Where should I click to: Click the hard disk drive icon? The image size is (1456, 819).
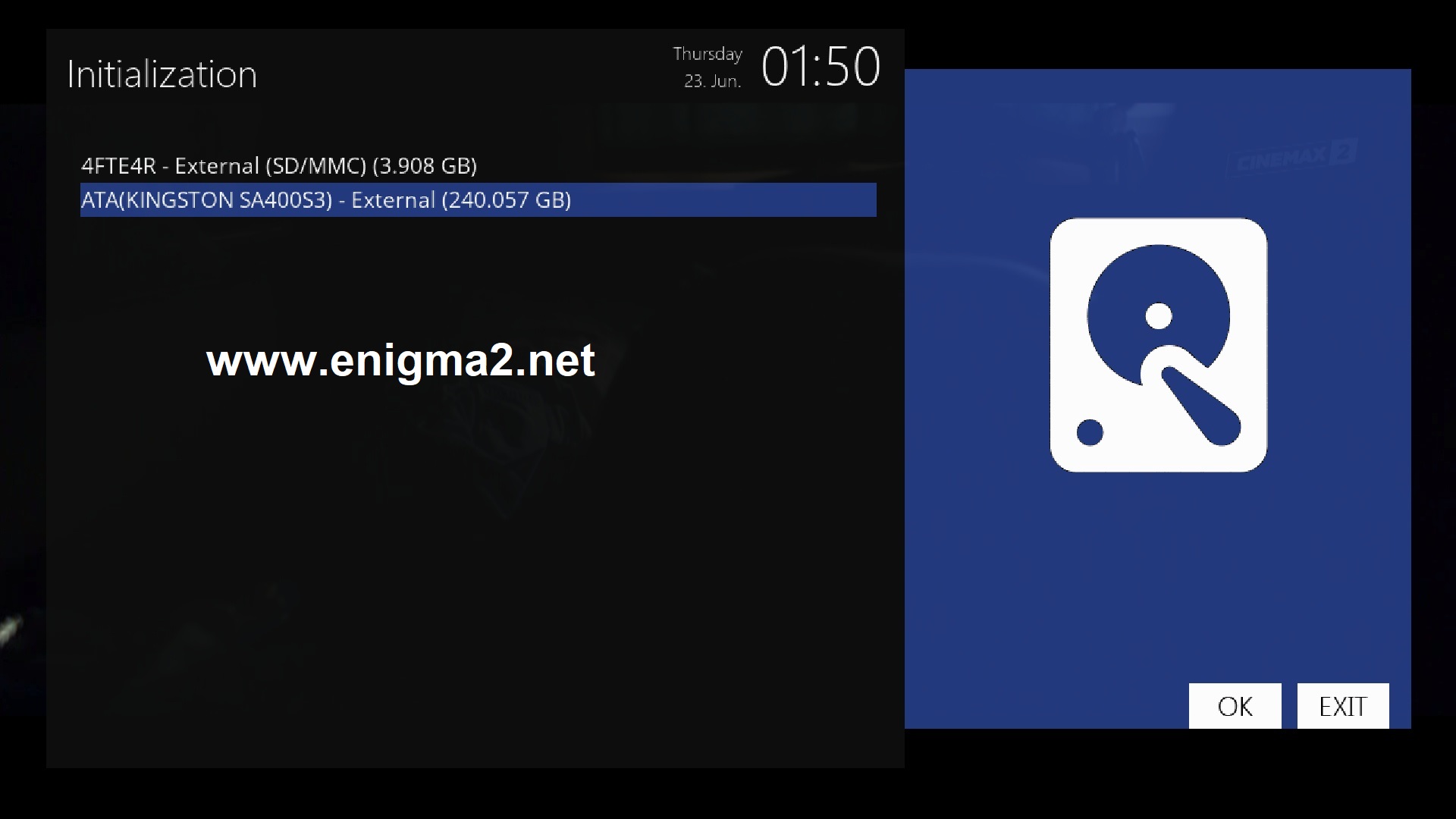(x=1158, y=345)
